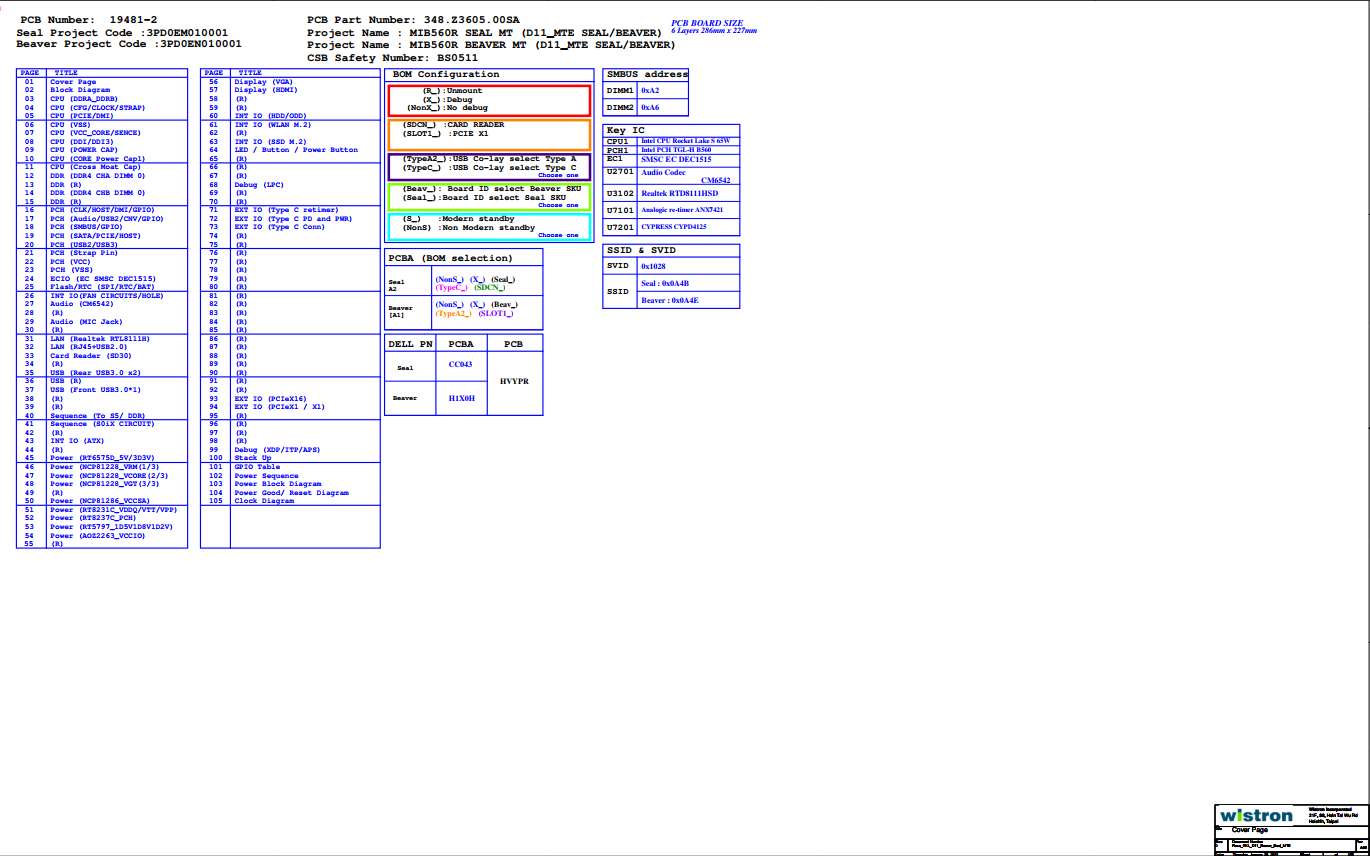Select 'INT IO (ATX)' entry
The image size is (1370, 856).
[77, 441]
